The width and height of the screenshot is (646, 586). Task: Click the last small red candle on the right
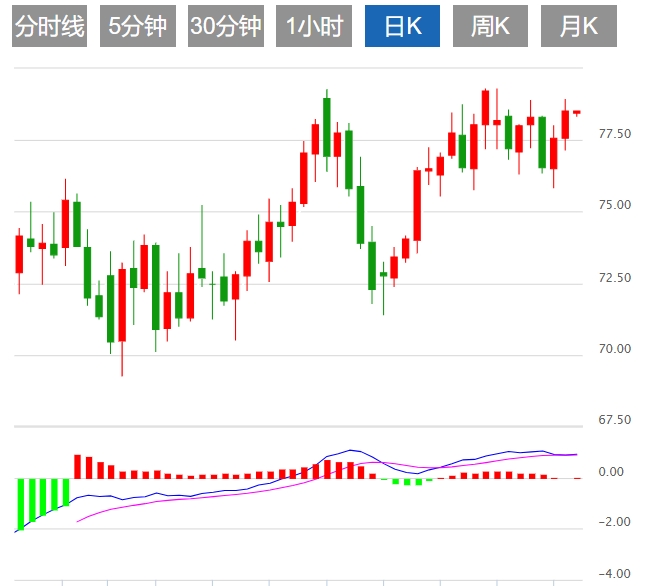pyautogui.click(x=577, y=113)
